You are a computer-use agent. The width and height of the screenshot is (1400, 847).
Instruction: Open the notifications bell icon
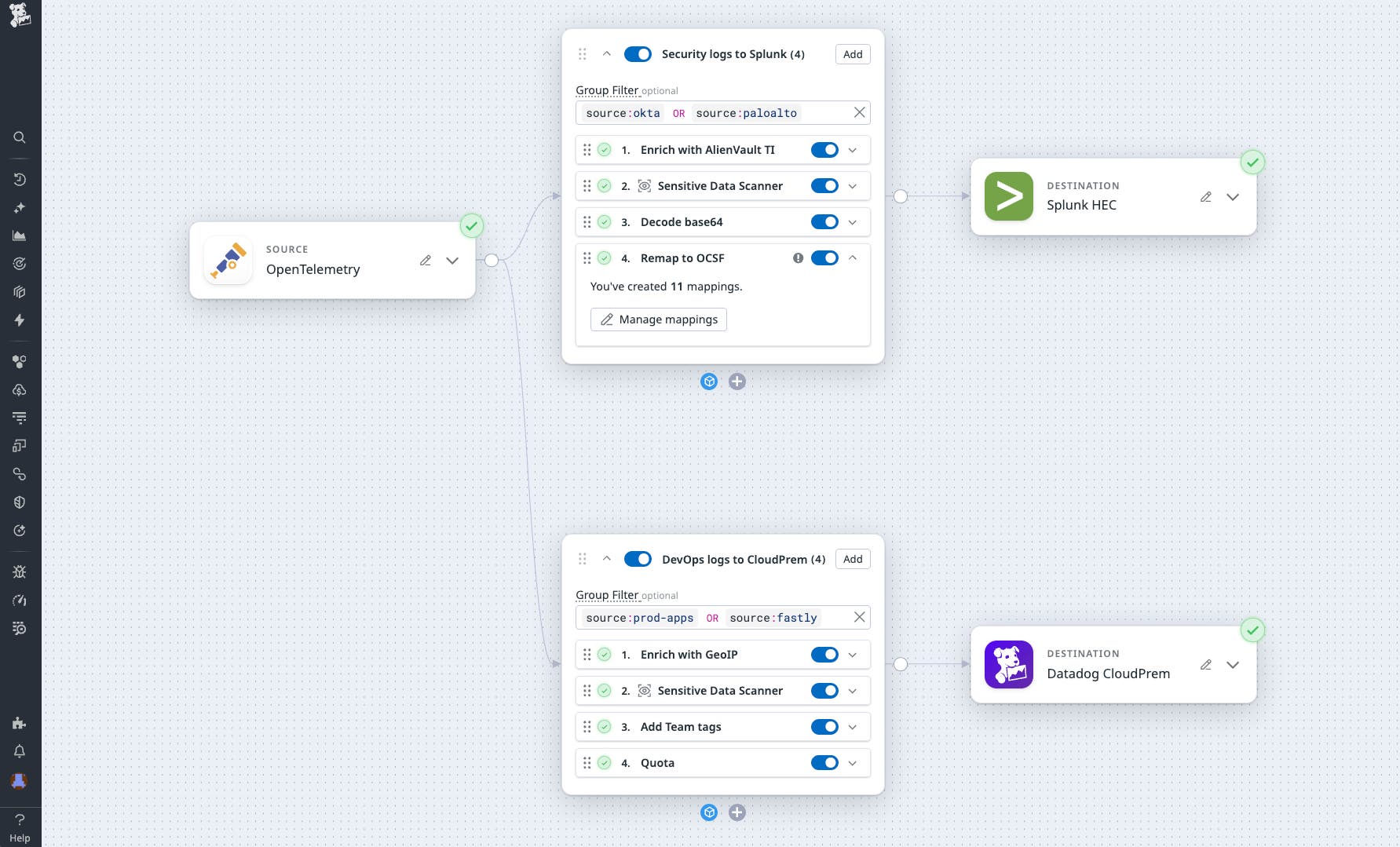coord(19,751)
